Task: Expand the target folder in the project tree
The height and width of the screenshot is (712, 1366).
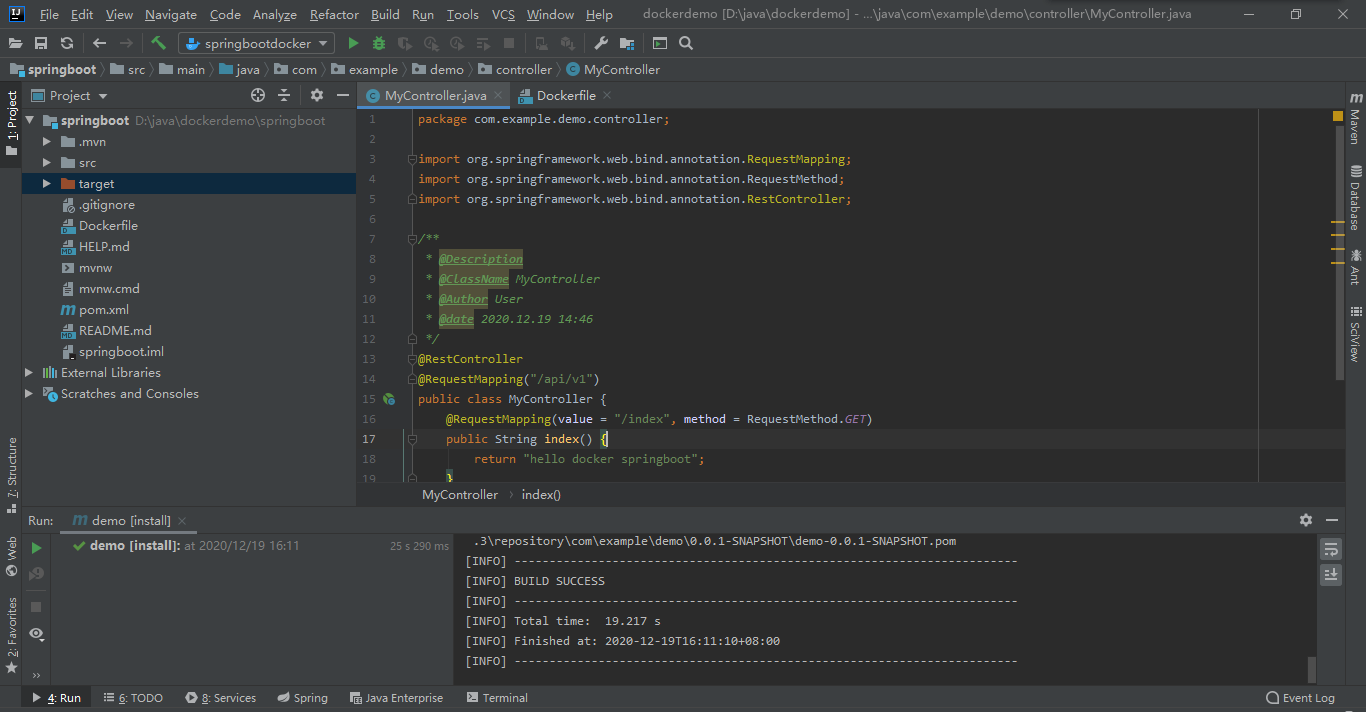Action: [x=47, y=184]
